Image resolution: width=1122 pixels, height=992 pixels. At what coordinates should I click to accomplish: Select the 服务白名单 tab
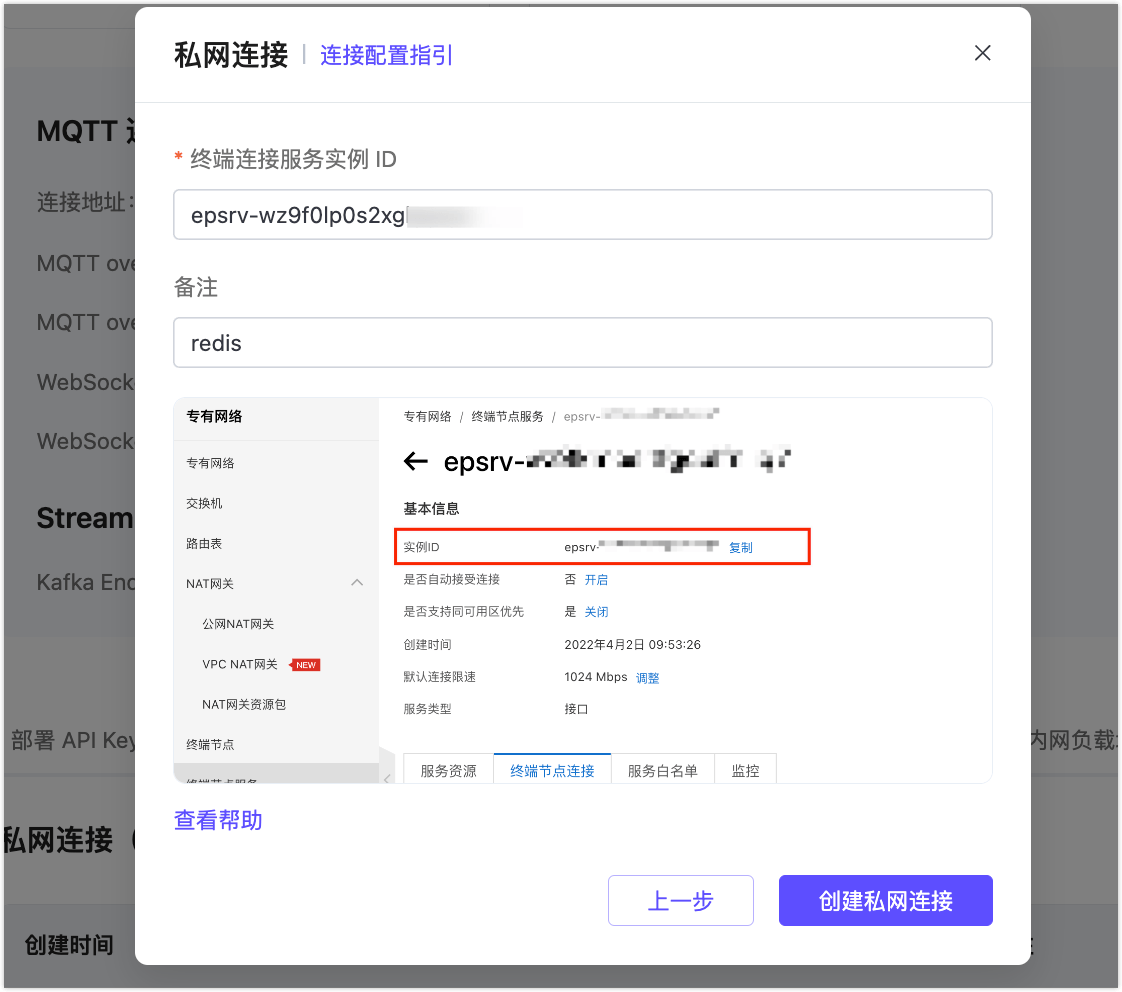(663, 769)
